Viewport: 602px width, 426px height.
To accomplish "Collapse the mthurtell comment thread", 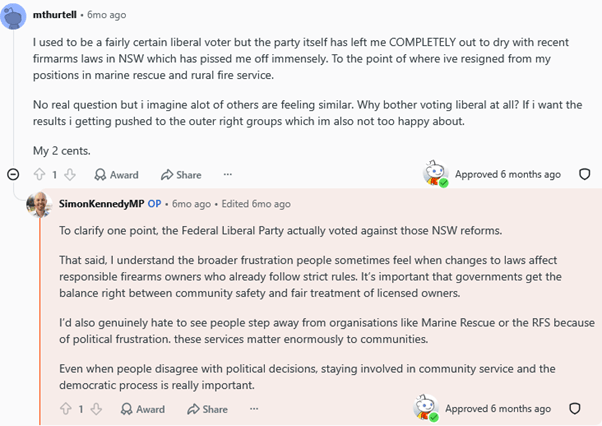I will point(13,175).
